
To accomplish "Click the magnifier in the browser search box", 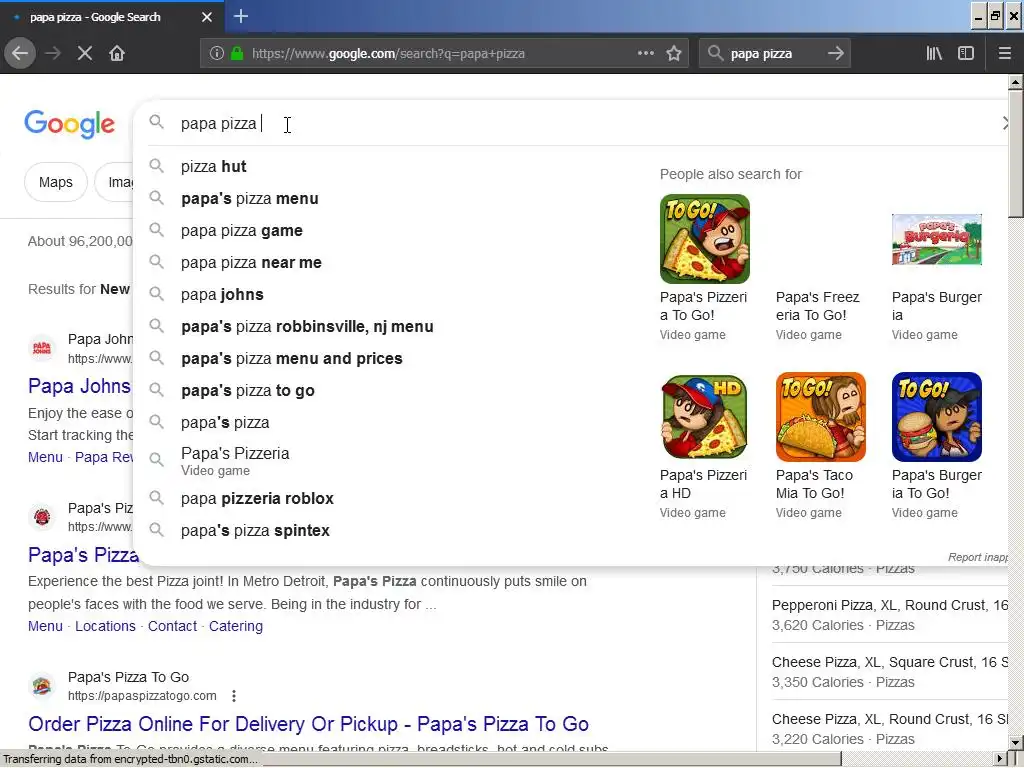I will 716,54.
